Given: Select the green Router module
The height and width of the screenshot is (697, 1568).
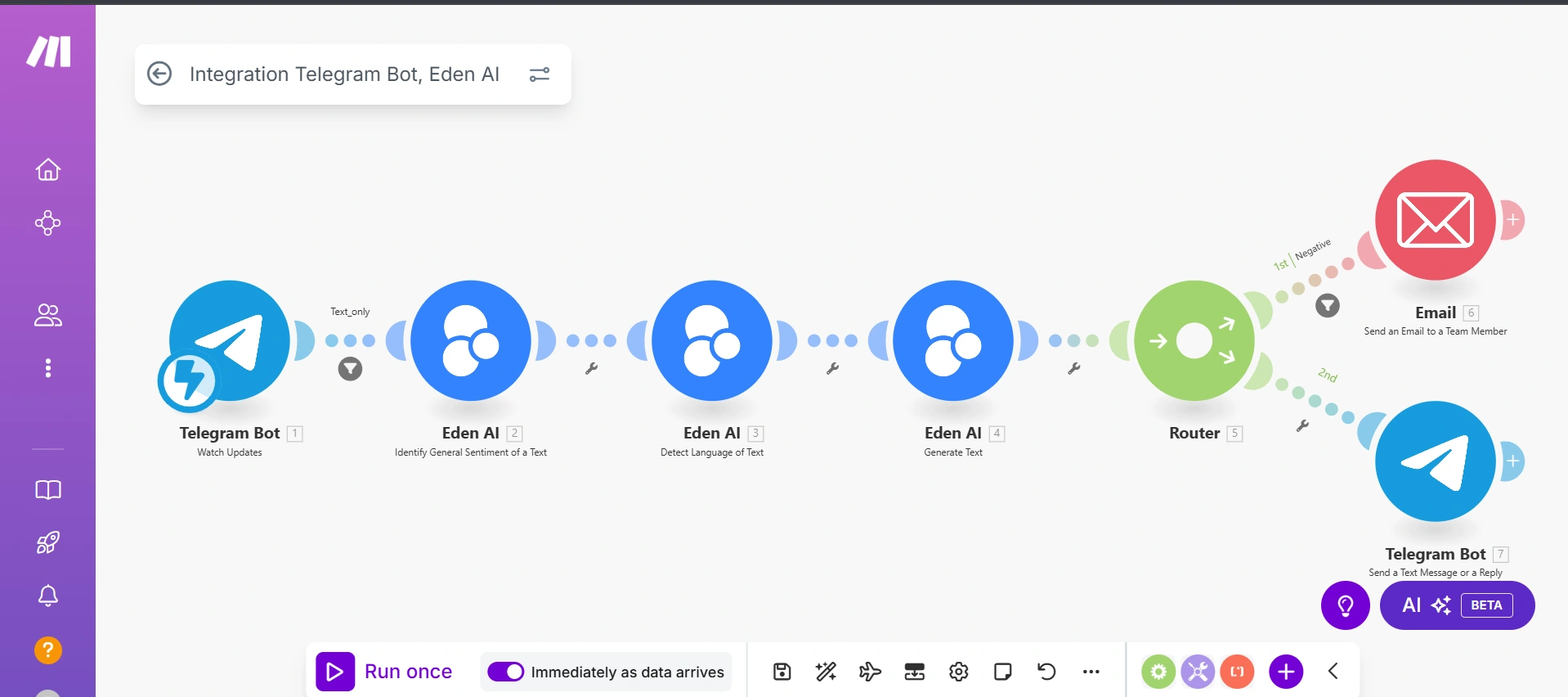Looking at the screenshot, I should point(1194,340).
